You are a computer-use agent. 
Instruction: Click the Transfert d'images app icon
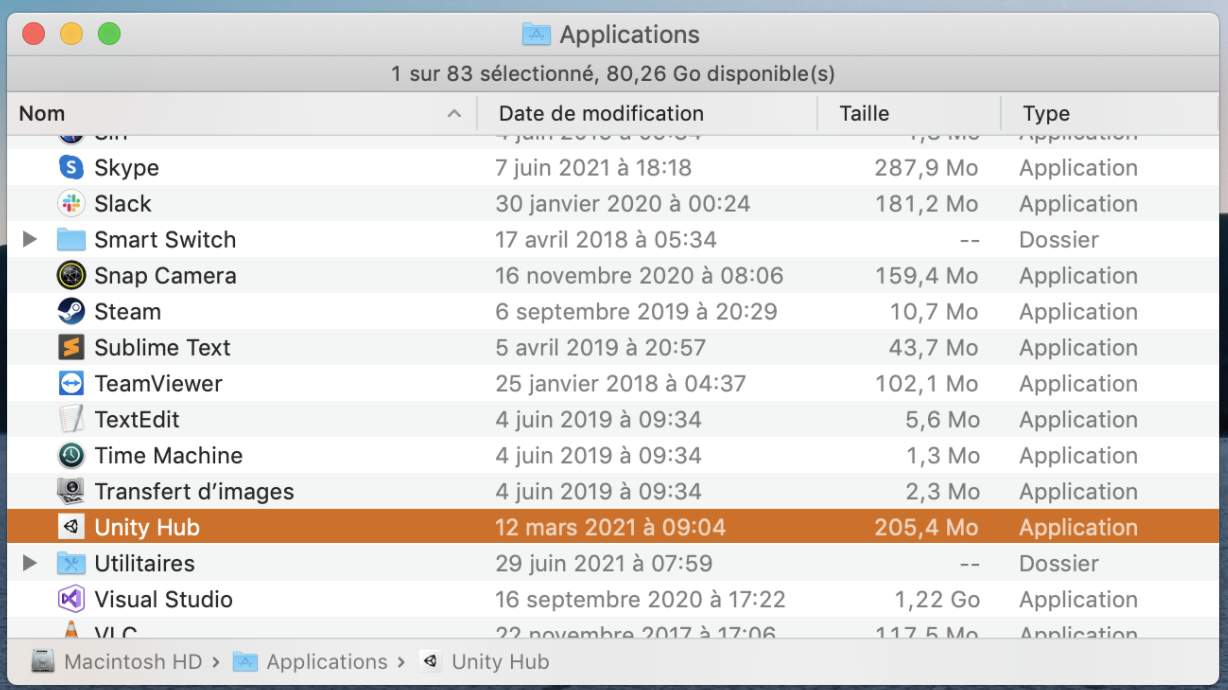(x=71, y=492)
